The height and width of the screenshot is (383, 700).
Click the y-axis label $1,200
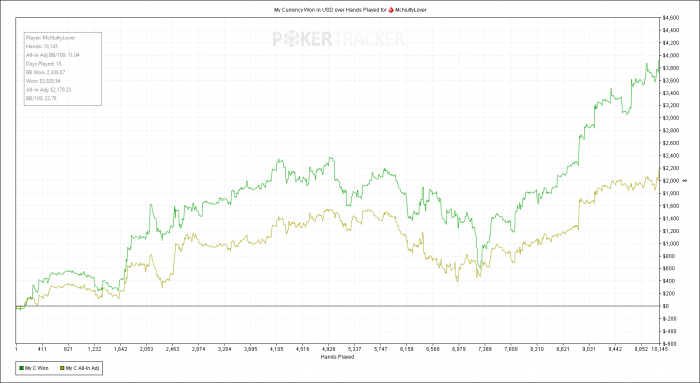671,231
